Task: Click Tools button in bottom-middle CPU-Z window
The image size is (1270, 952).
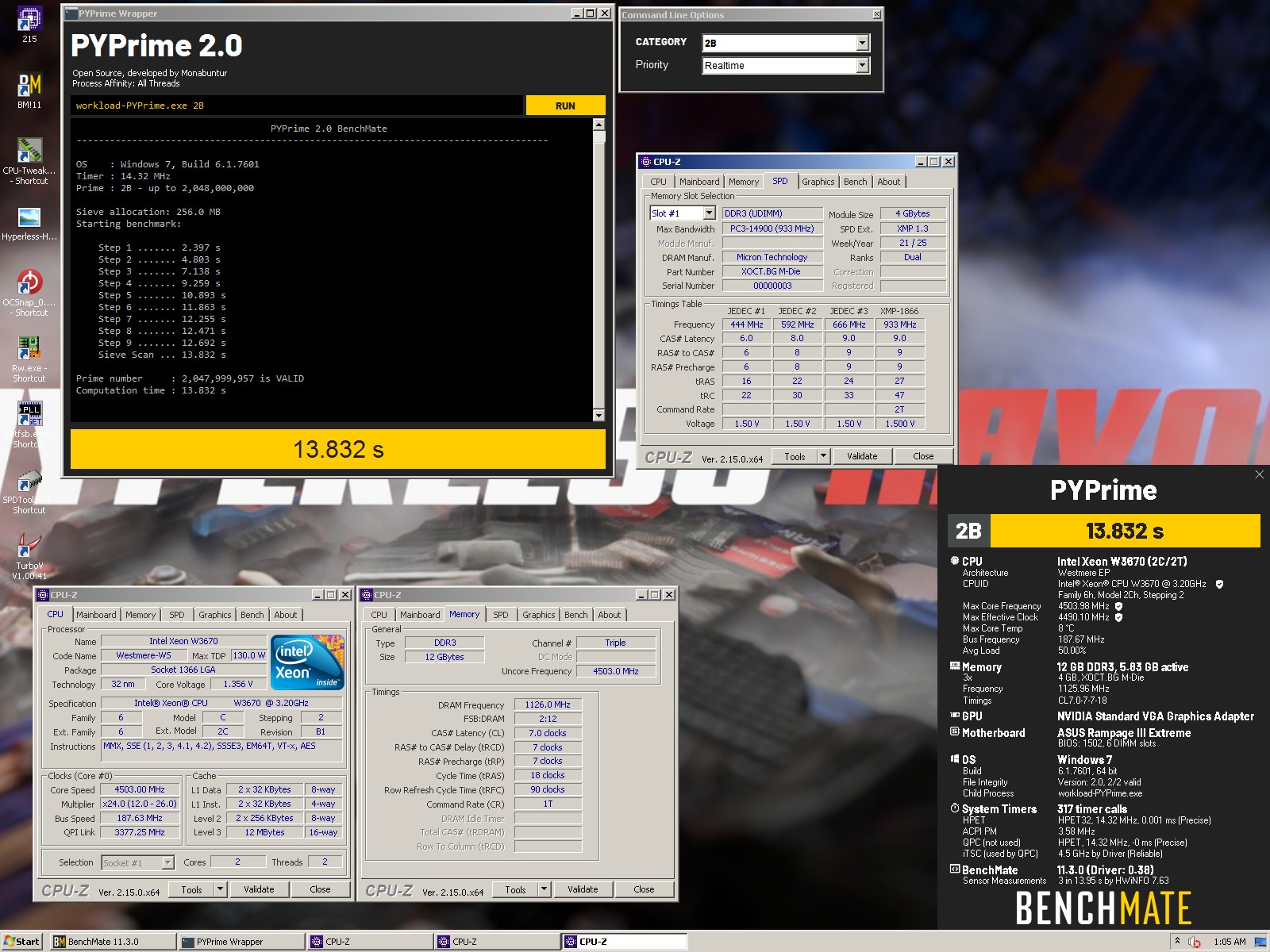Action: [x=515, y=889]
